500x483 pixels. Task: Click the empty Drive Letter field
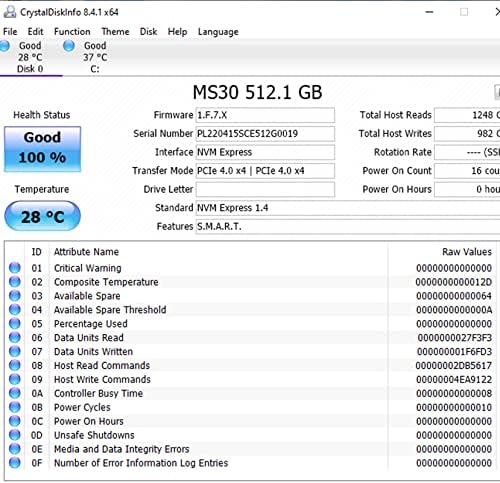(x=265, y=189)
